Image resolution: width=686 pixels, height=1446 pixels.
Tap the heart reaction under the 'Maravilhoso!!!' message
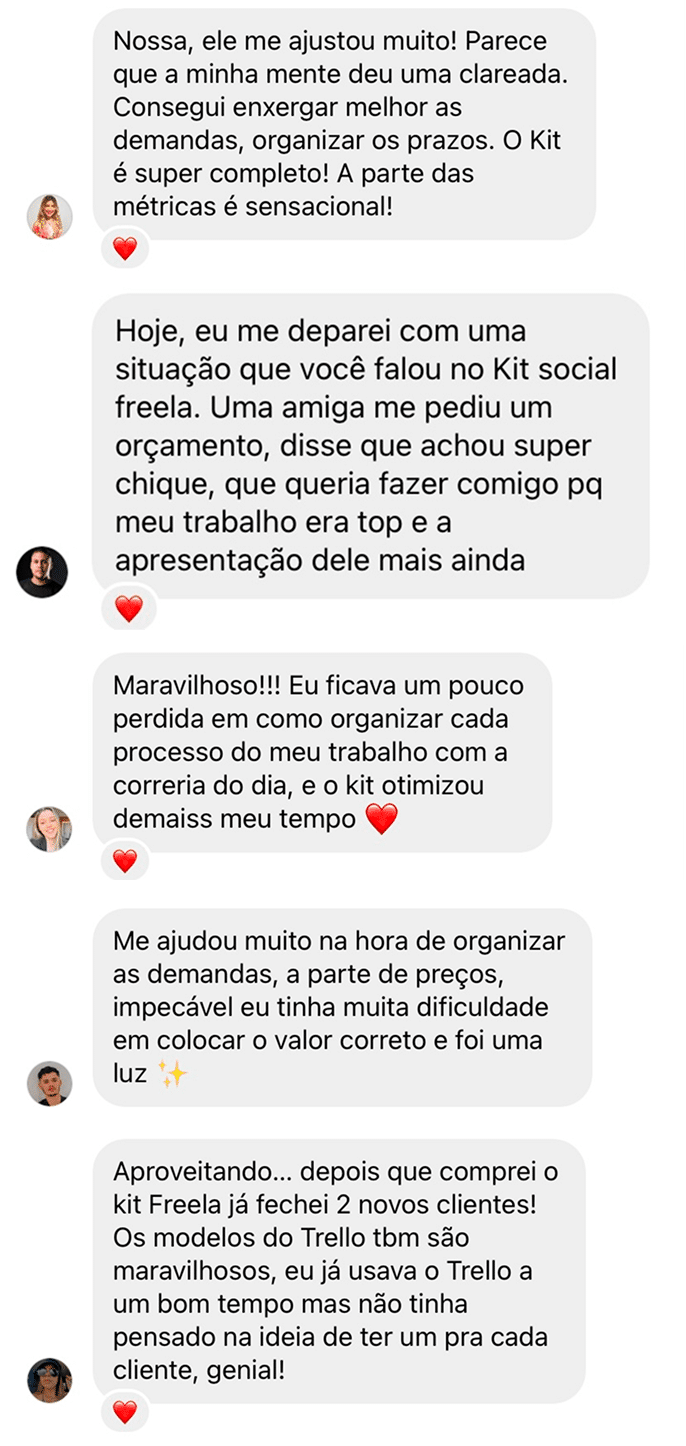pyautogui.click(x=125, y=860)
